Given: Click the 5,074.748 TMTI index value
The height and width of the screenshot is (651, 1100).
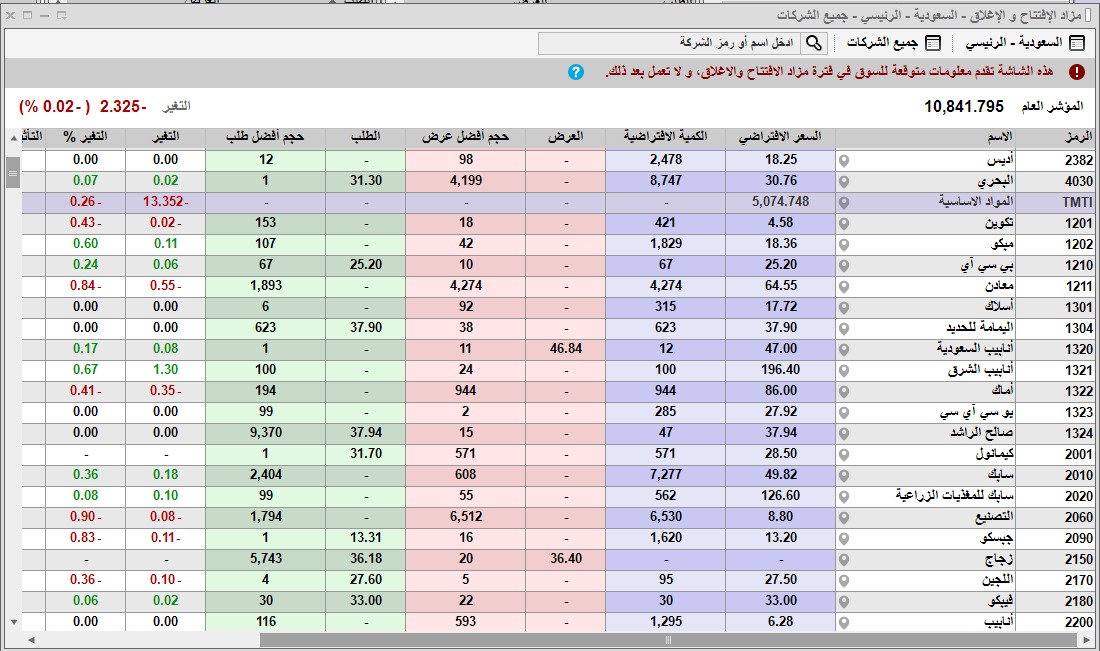Looking at the screenshot, I should (780, 202).
